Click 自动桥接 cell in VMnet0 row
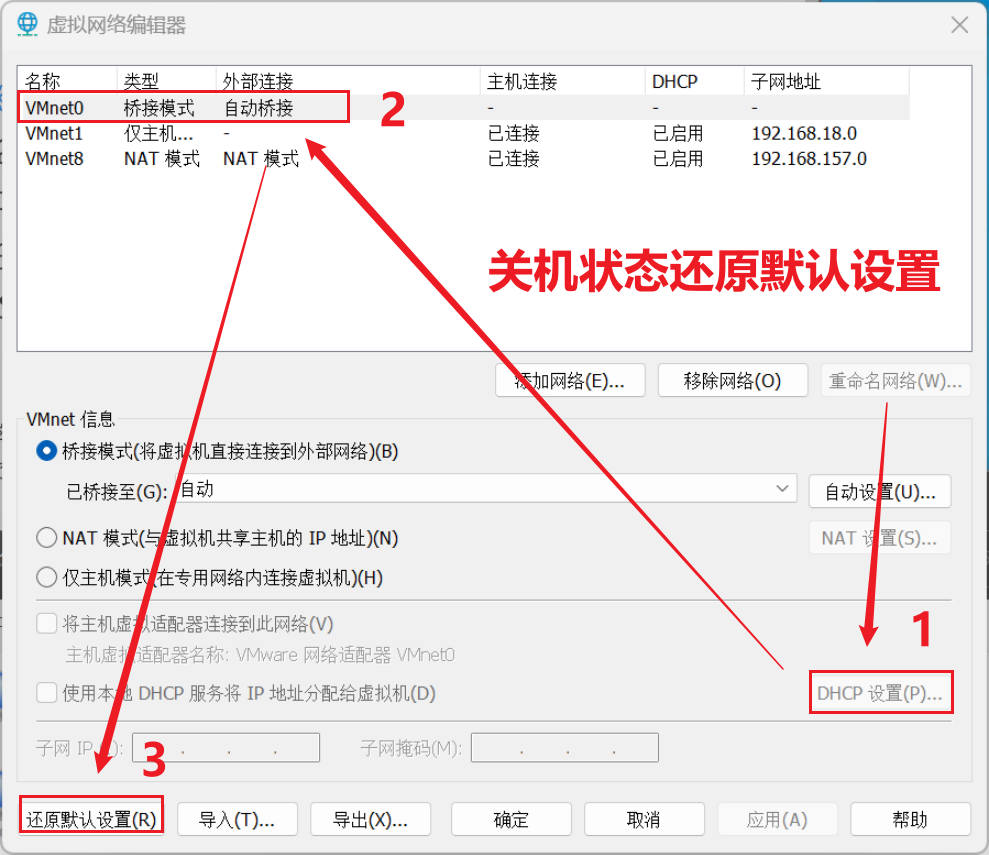 (259, 108)
